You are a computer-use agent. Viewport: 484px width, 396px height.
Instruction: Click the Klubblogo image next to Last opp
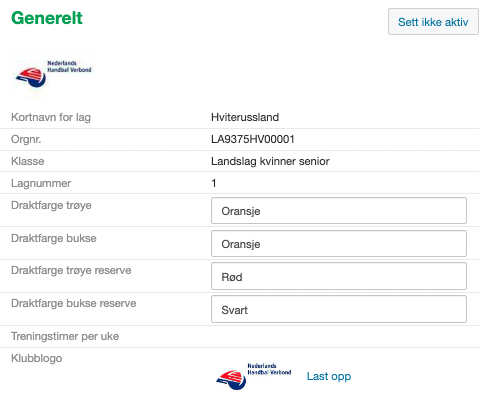pyautogui.click(x=254, y=376)
